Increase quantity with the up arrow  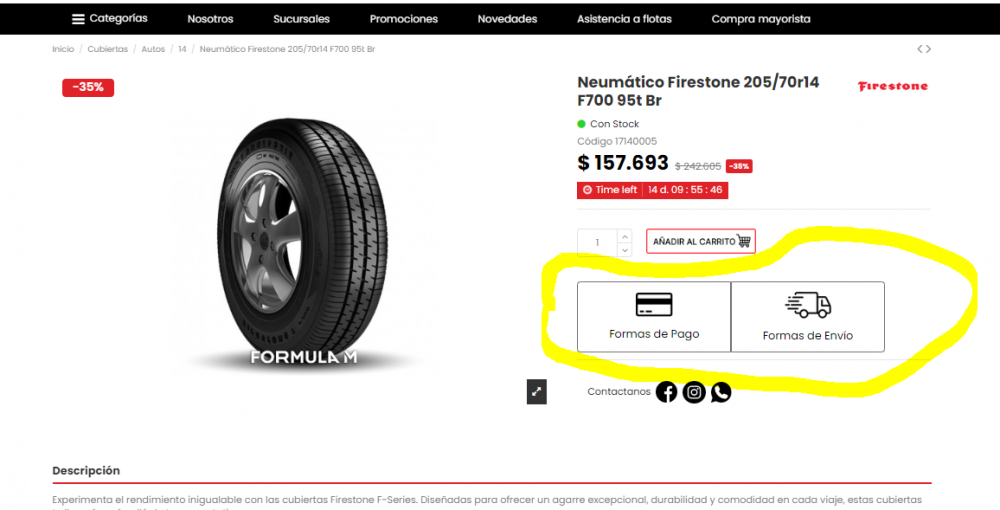[x=625, y=236]
